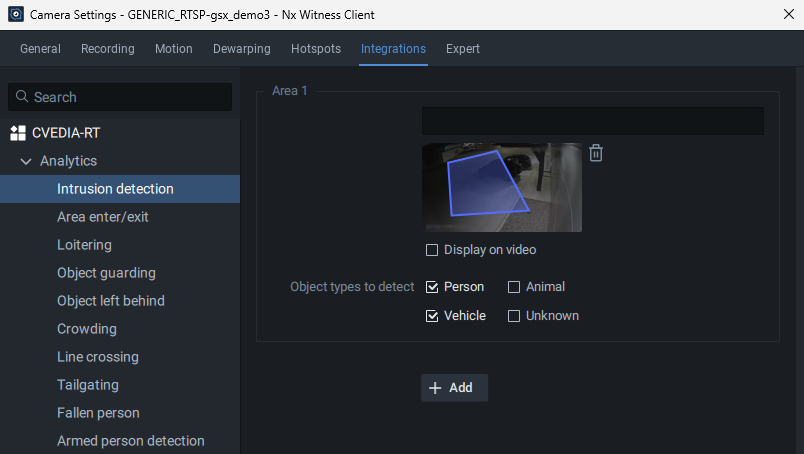Open Area enter/exit settings

click(120, 217)
